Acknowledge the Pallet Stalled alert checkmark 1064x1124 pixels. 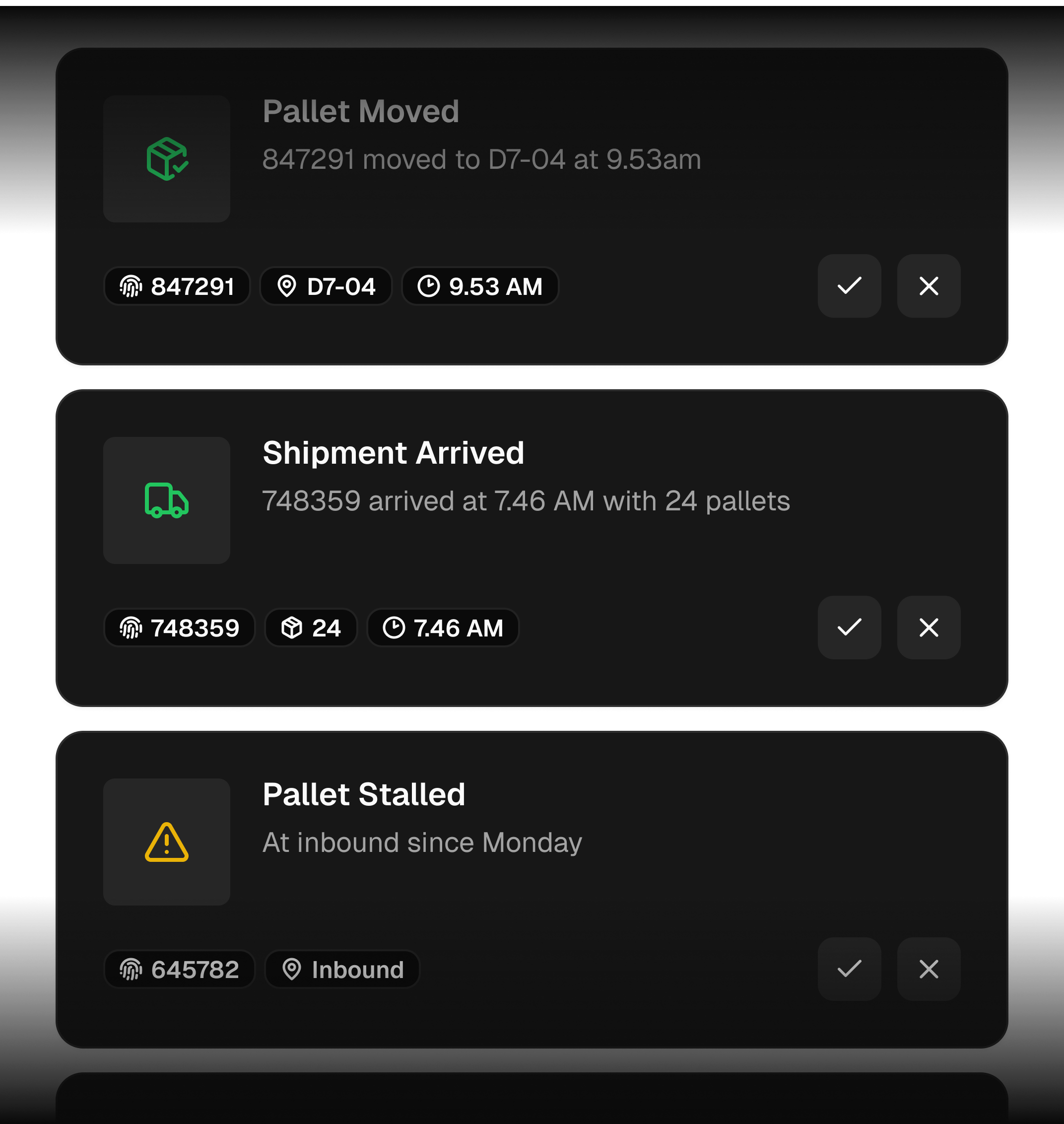tap(849, 969)
